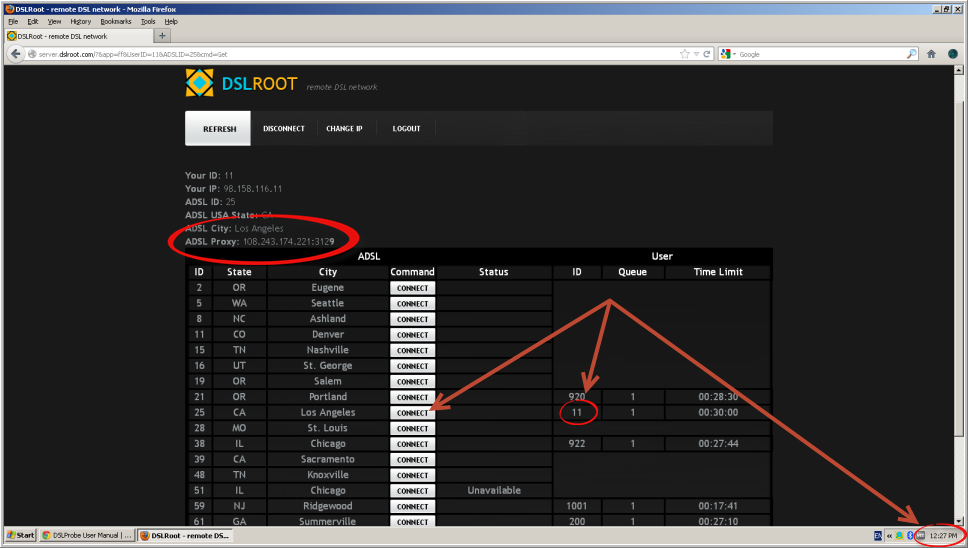Click the Time Limit value 00:17:41

click(718, 506)
